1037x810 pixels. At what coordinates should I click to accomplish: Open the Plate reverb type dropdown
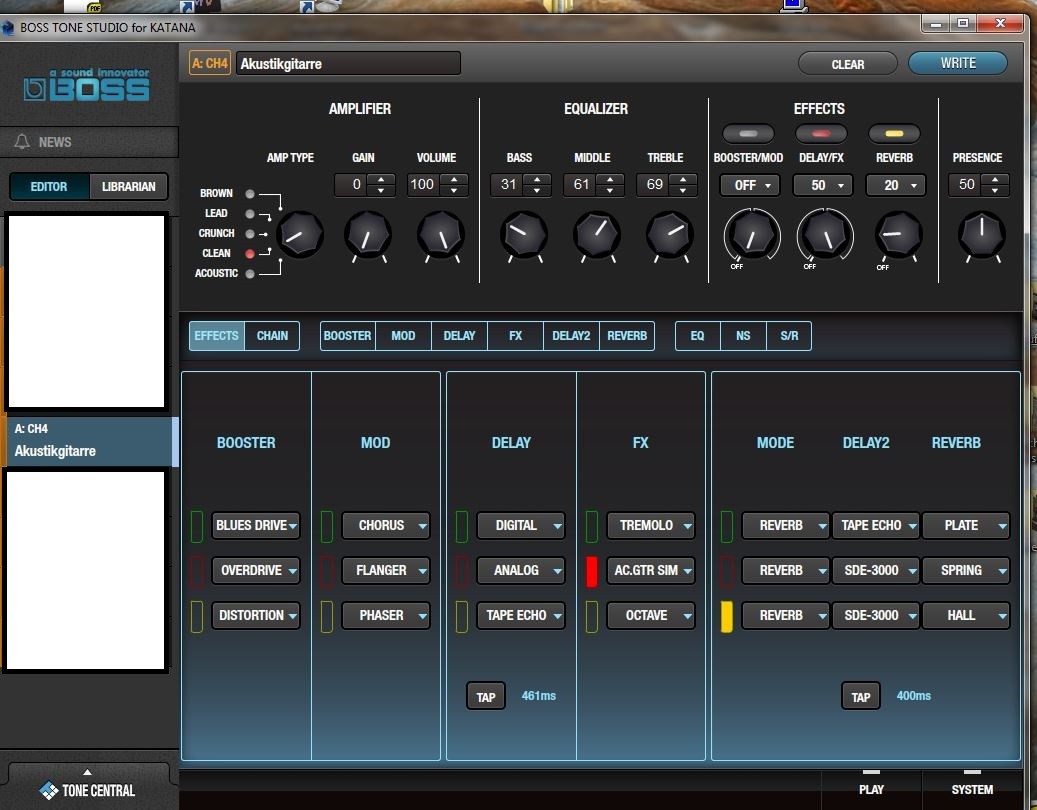pos(966,526)
